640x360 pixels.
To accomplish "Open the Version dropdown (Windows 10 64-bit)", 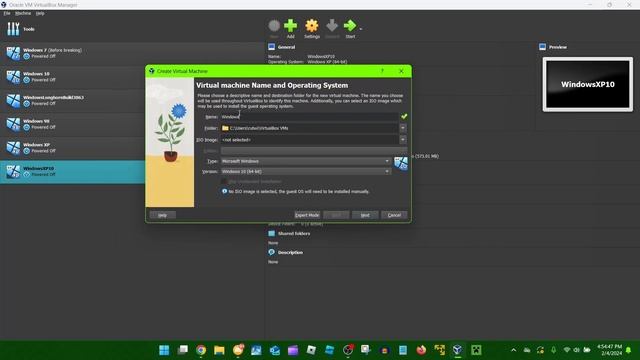I will click(306, 171).
